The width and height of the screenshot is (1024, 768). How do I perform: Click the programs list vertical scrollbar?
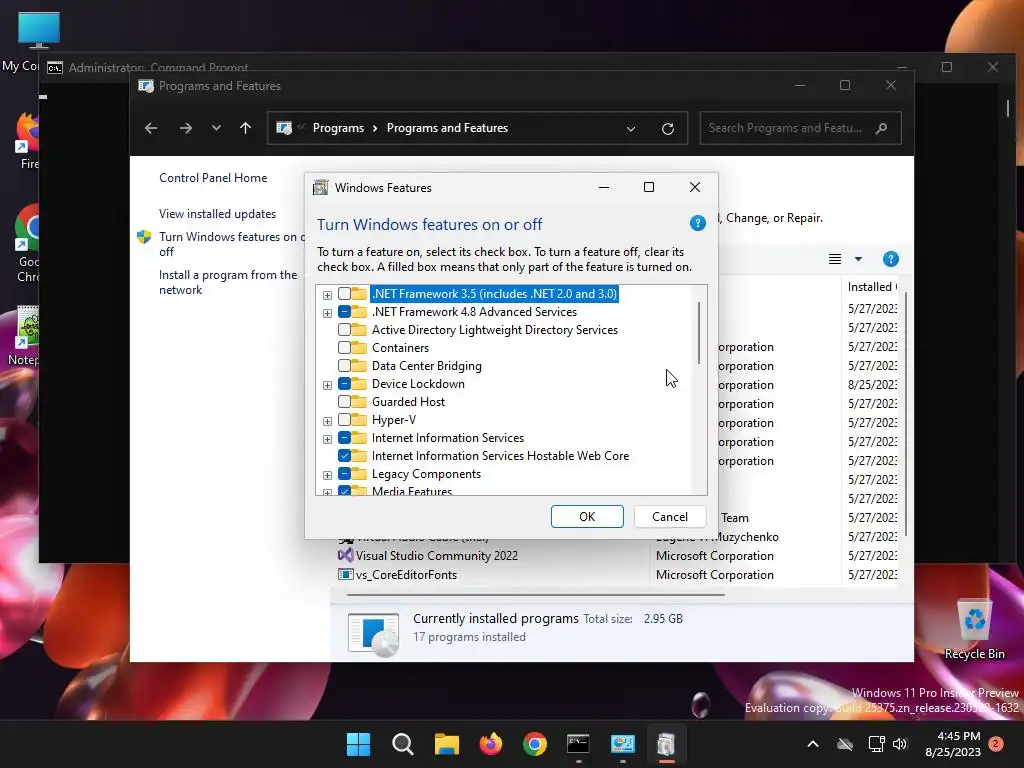(904, 415)
